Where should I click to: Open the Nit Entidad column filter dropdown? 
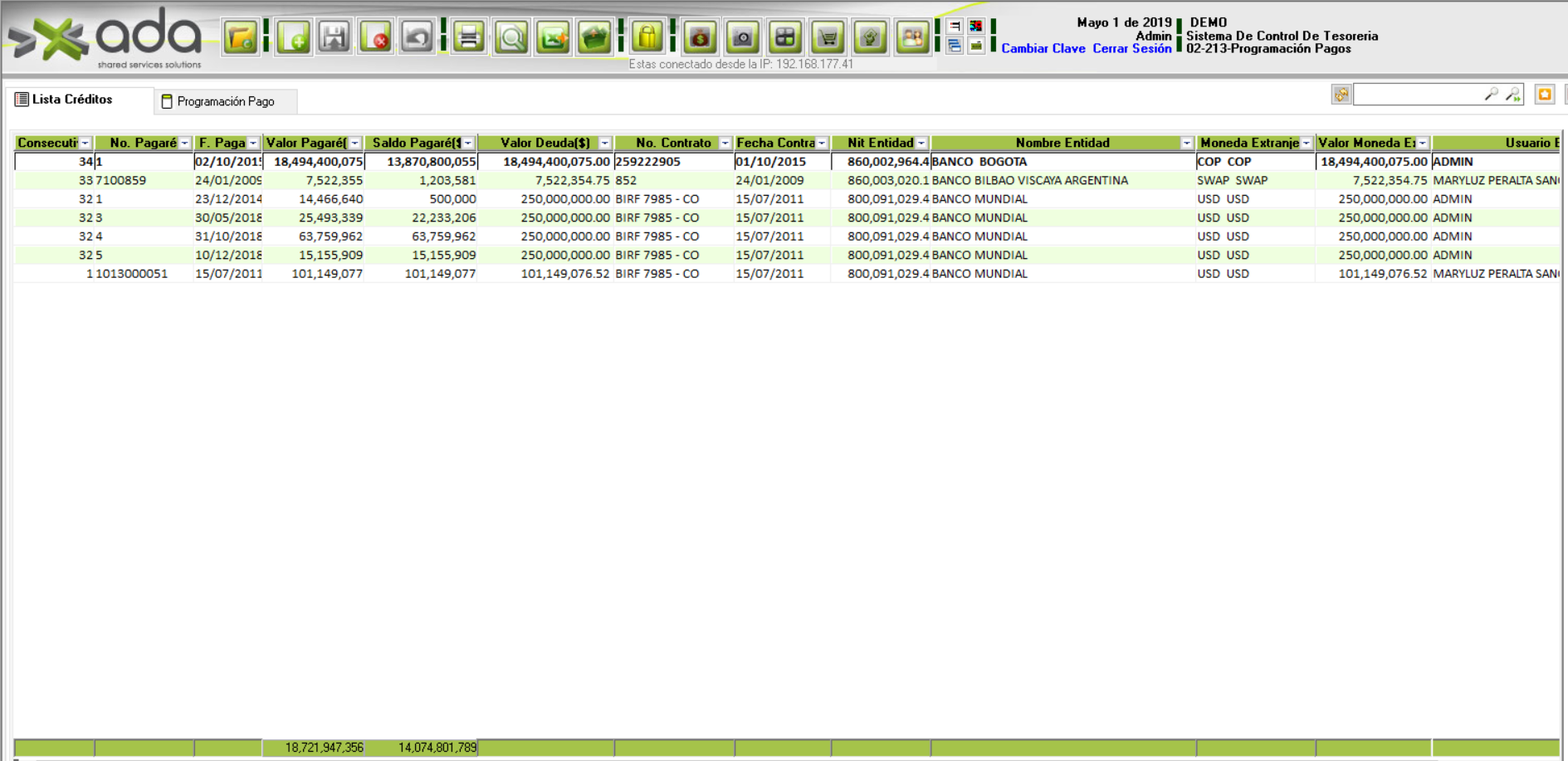(x=921, y=144)
